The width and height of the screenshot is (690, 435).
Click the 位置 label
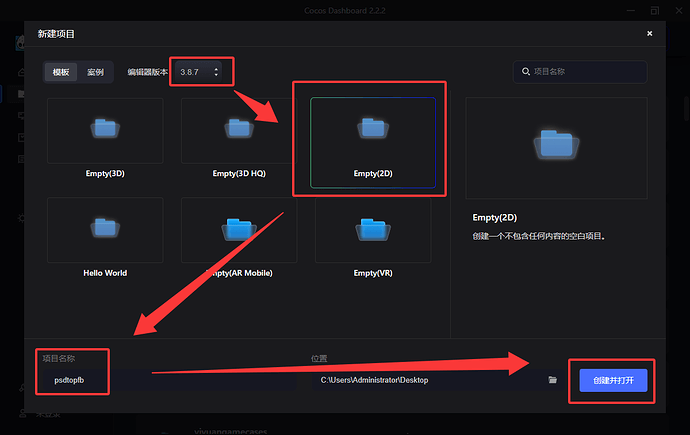pyautogui.click(x=319, y=358)
